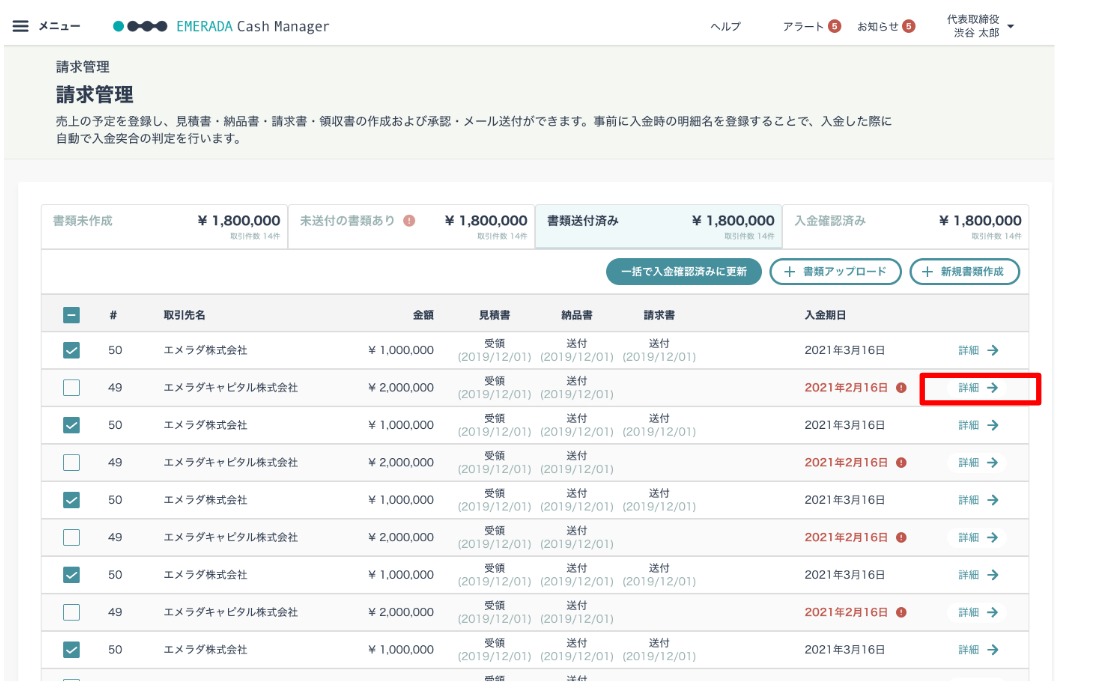Check the first エメラダキャピタル株式会社 row checkbox

[71, 387]
